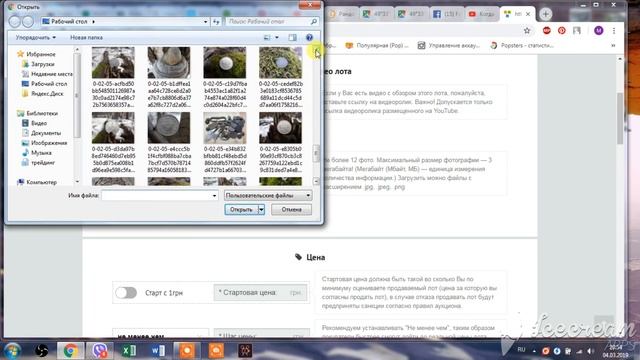
Task: Open Windows Start menu
Action: [x=12, y=351]
